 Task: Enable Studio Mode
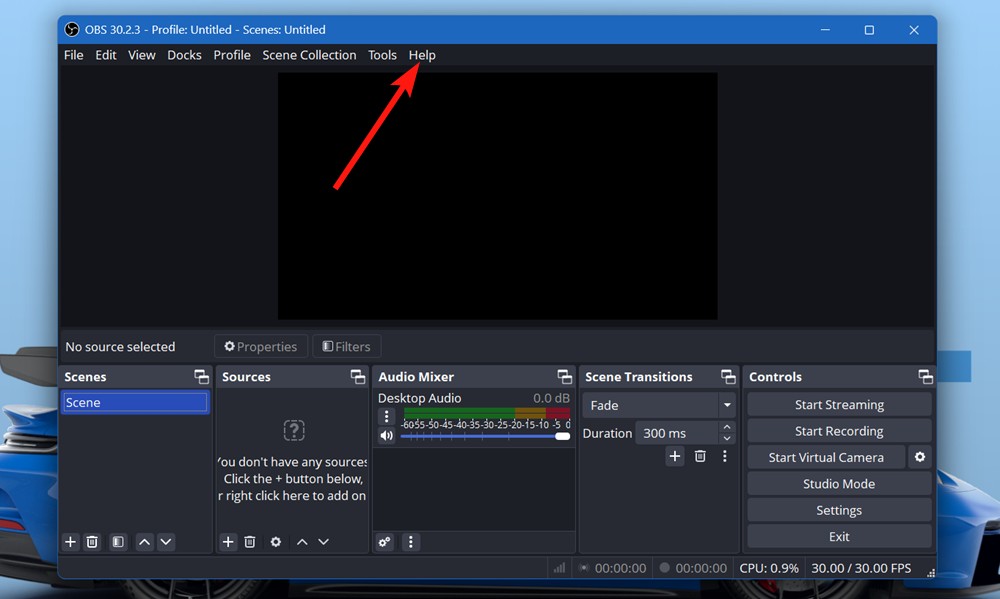[x=839, y=483]
